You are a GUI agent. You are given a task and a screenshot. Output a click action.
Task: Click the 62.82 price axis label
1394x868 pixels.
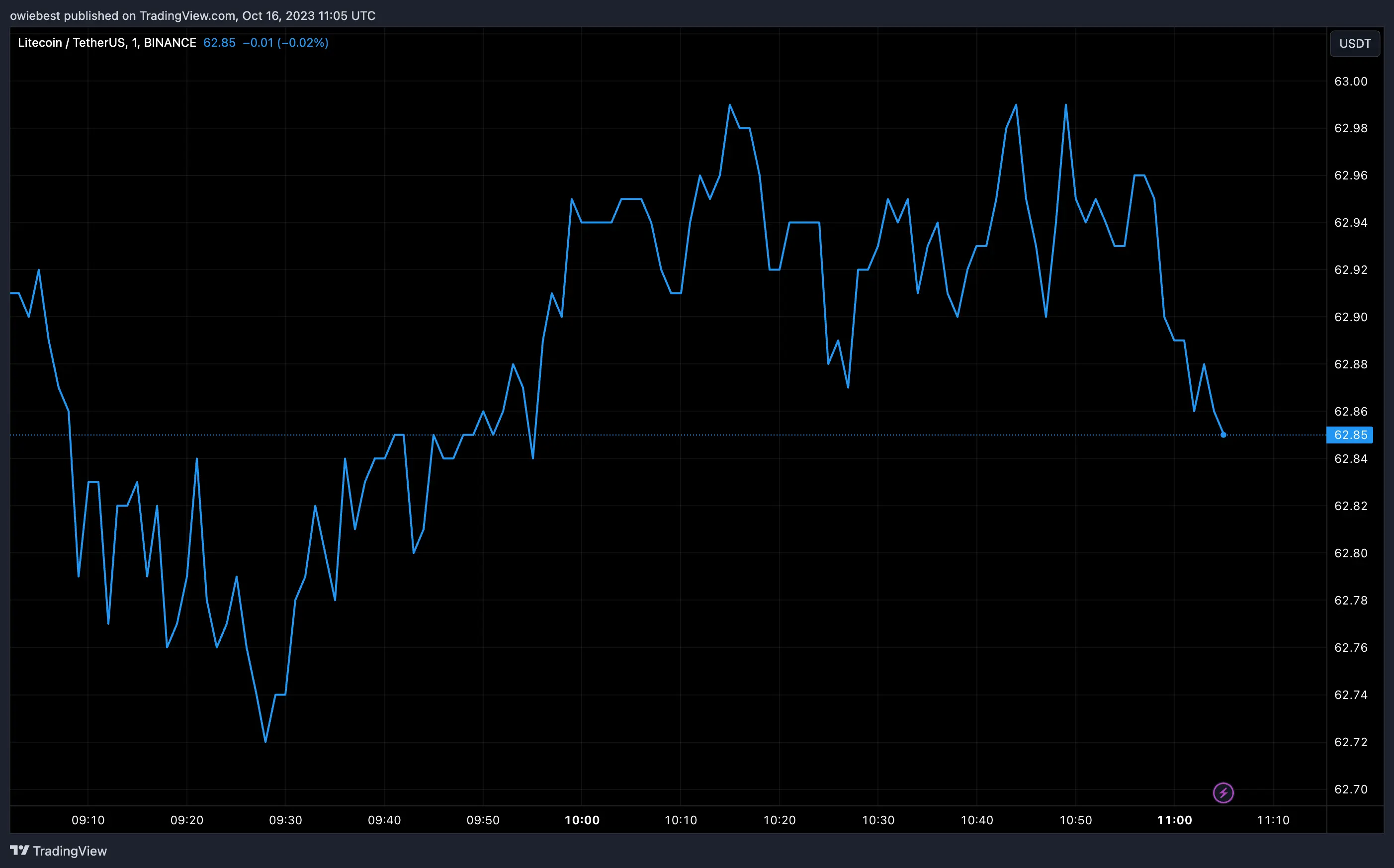click(x=1350, y=506)
